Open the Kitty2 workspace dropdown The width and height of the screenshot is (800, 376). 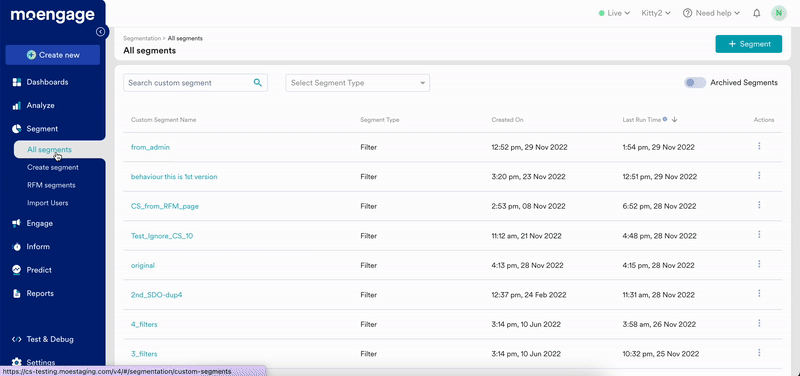[x=656, y=13]
